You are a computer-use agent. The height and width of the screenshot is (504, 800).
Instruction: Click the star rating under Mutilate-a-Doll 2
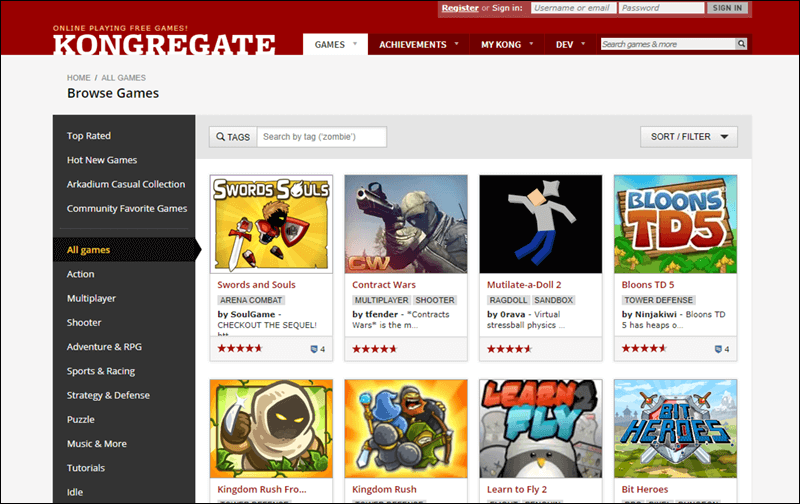click(509, 349)
